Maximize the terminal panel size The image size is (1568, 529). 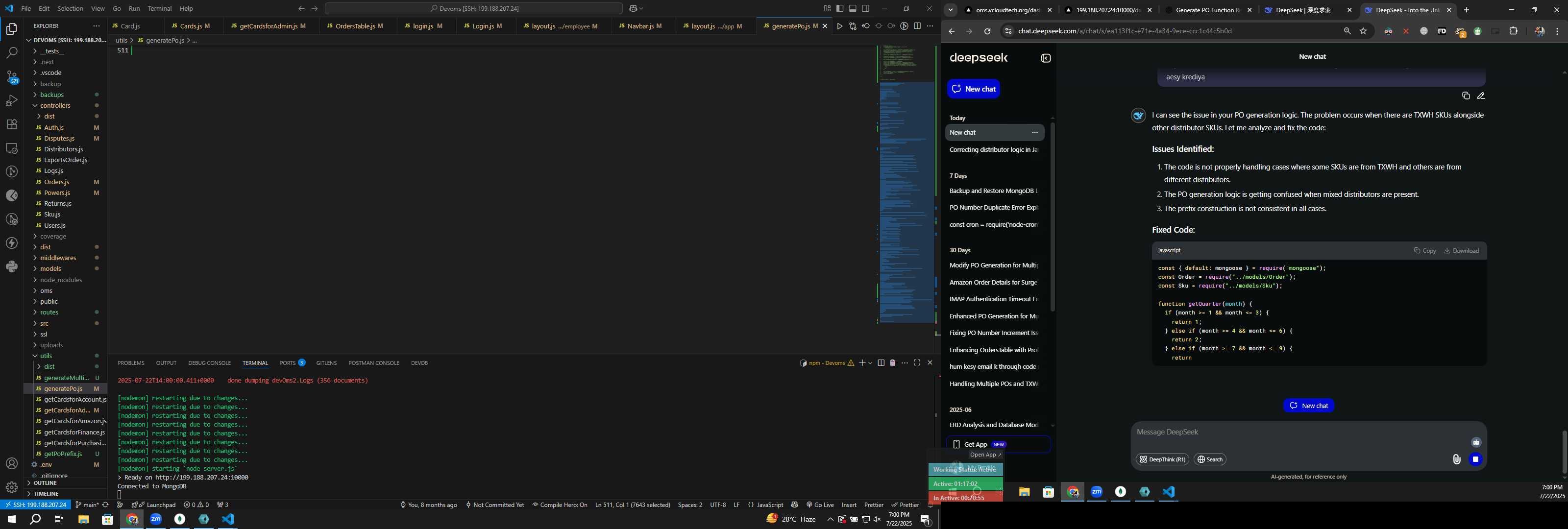pos(917,363)
